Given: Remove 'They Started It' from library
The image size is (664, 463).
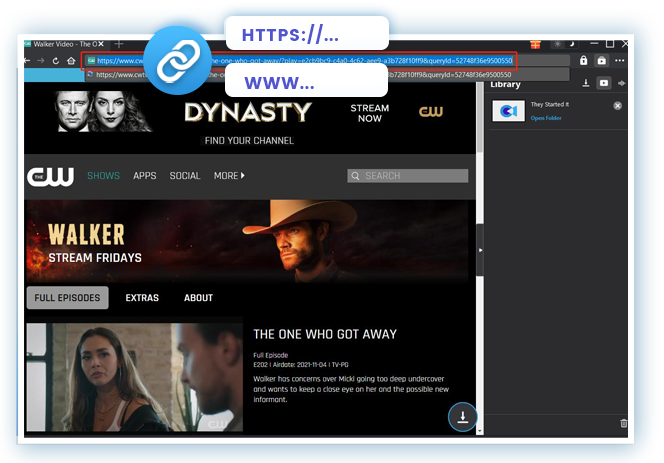Looking at the screenshot, I should tap(617, 105).
